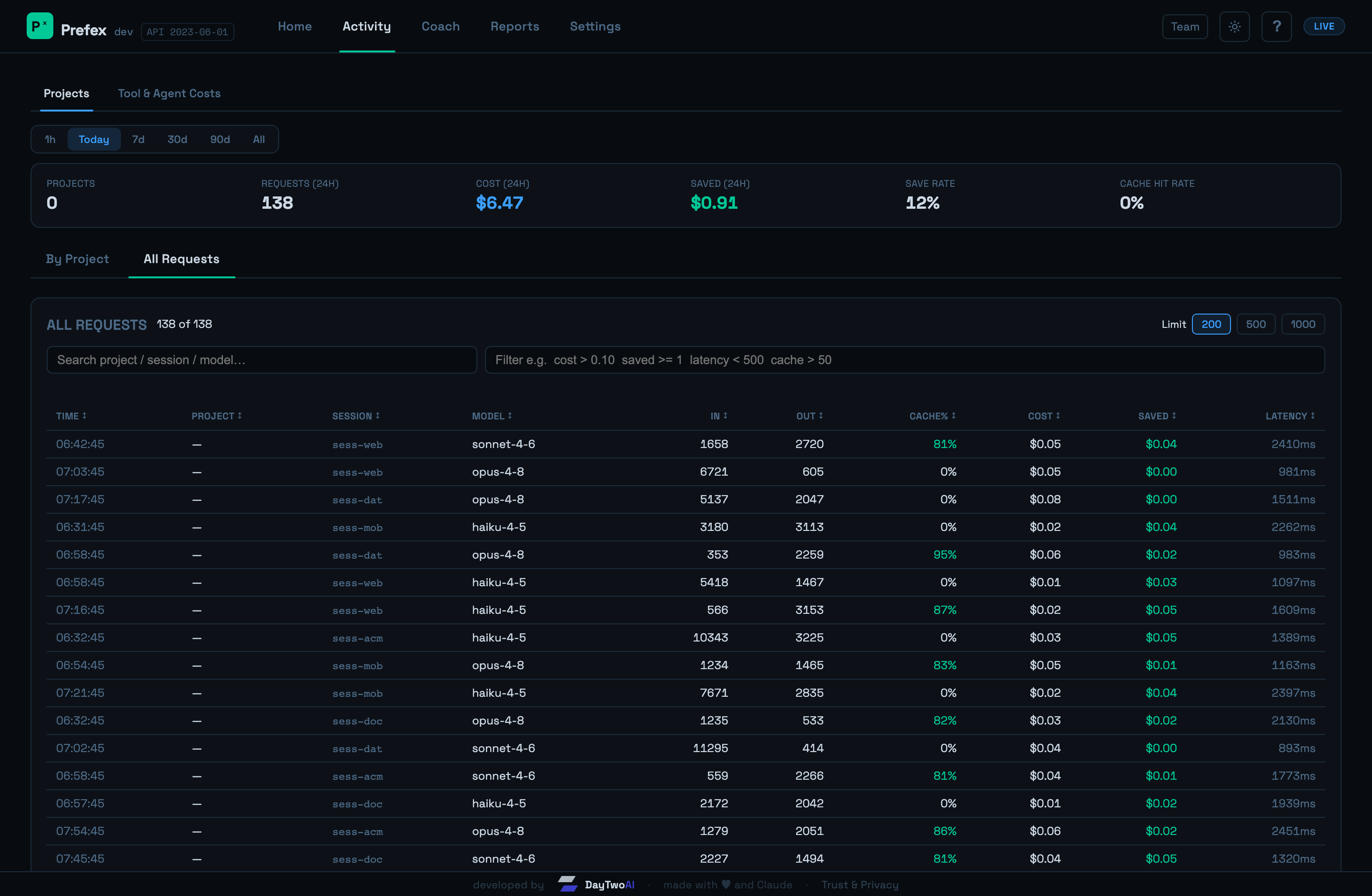Image resolution: width=1372 pixels, height=896 pixels.
Task: Set request limit to 500
Action: tap(1256, 324)
